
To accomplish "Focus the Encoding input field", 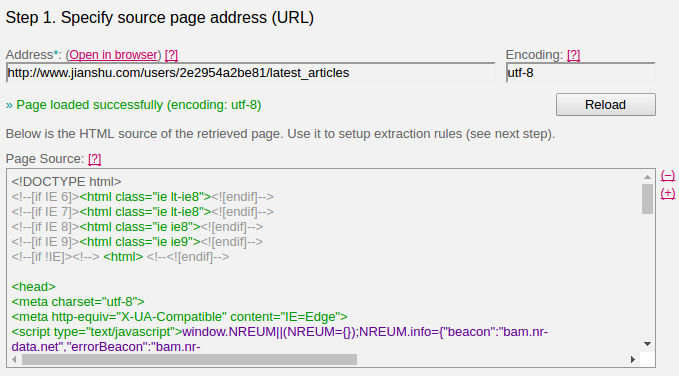I will (580, 73).
